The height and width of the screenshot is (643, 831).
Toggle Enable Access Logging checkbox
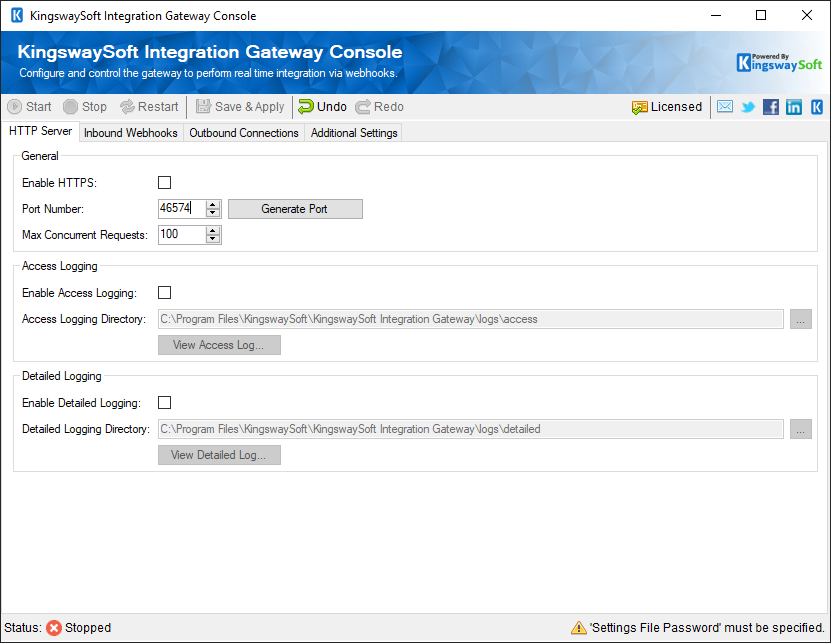pos(165,293)
